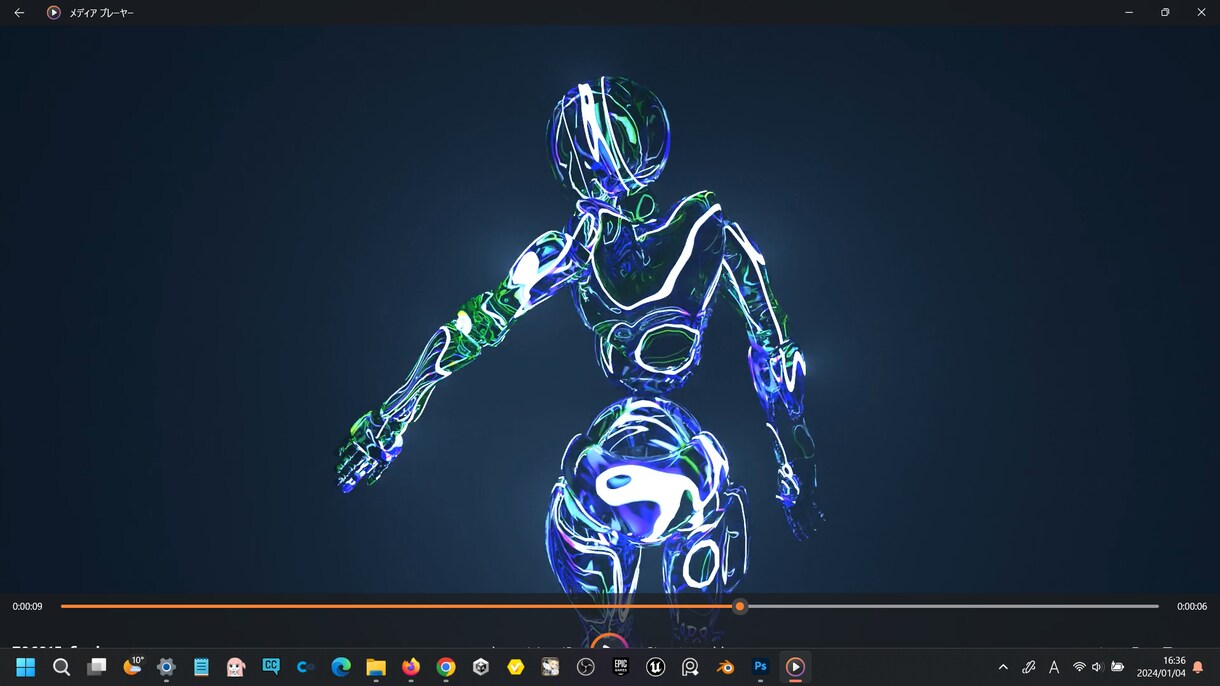Check the battery icon in the tray
The image size is (1220, 686).
click(1117, 667)
